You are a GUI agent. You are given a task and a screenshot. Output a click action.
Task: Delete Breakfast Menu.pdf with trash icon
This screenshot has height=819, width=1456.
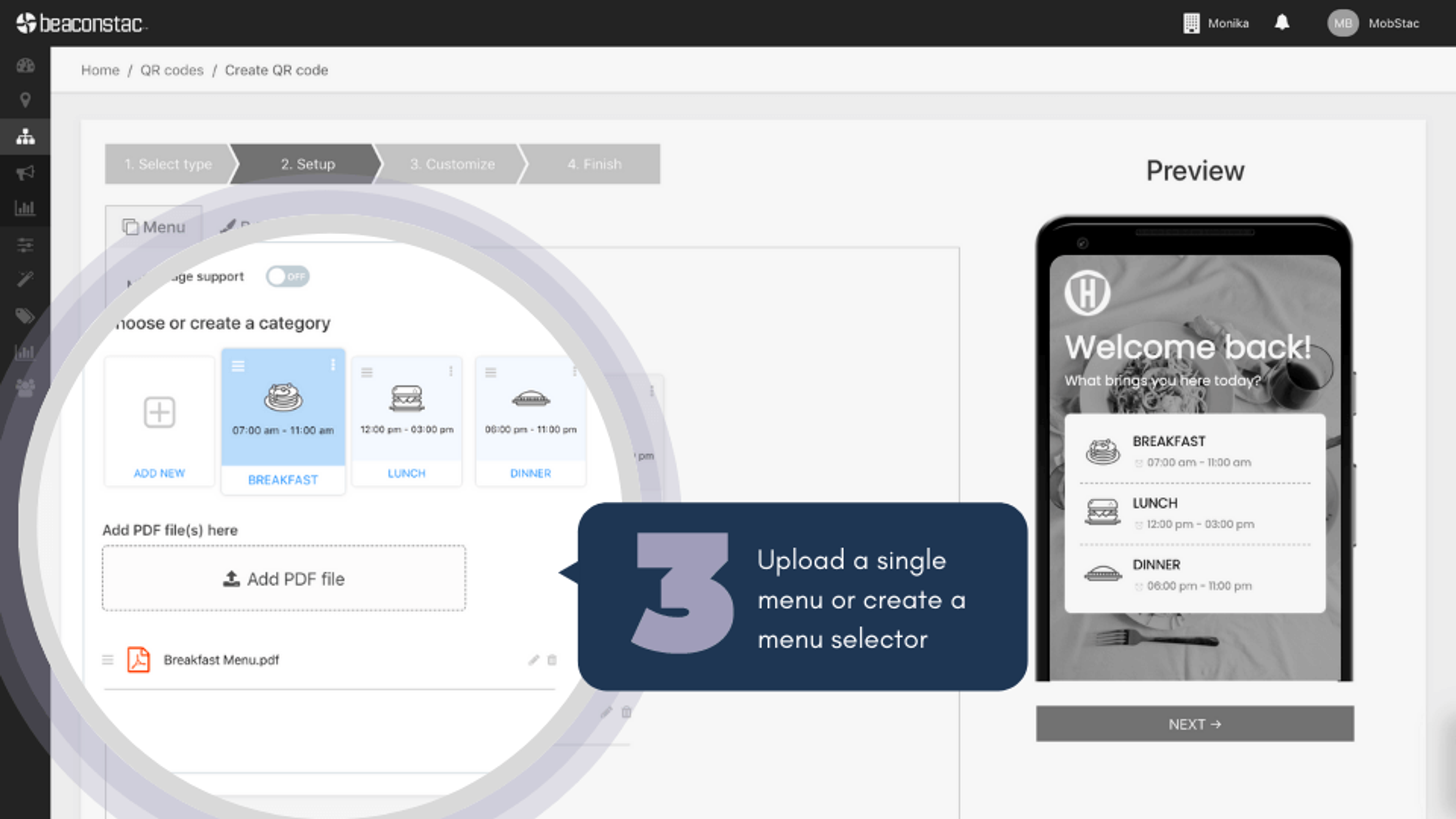(552, 660)
